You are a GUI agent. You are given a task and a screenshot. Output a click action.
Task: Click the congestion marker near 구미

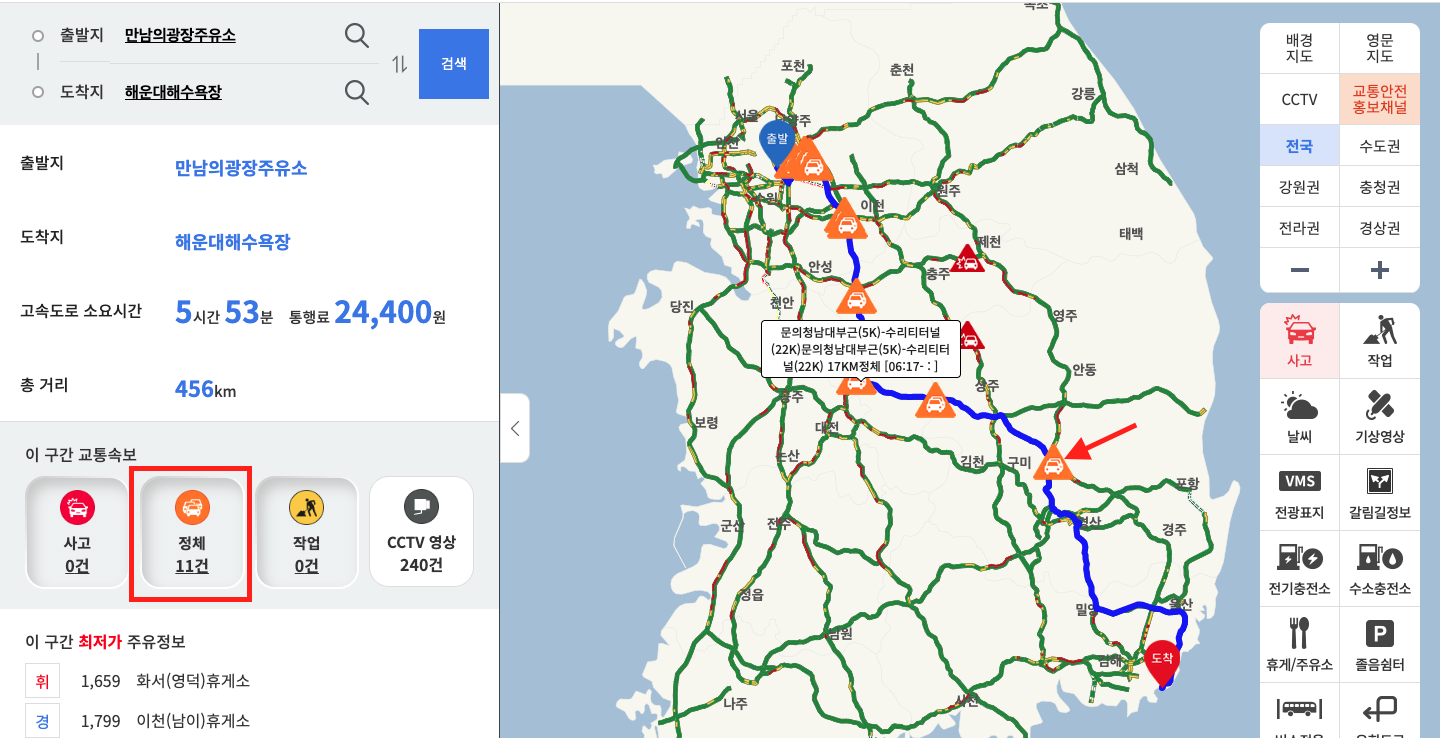click(x=1052, y=464)
